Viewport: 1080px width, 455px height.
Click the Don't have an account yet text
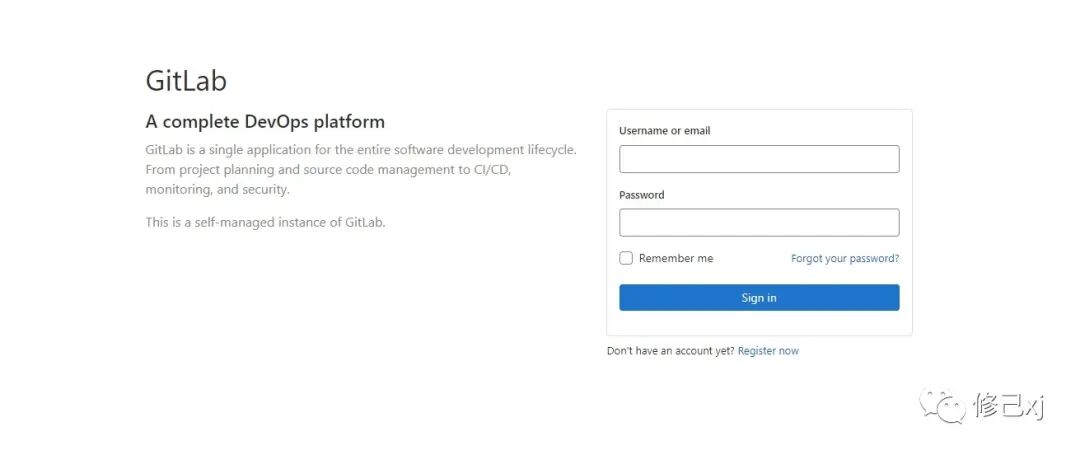pos(671,351)
